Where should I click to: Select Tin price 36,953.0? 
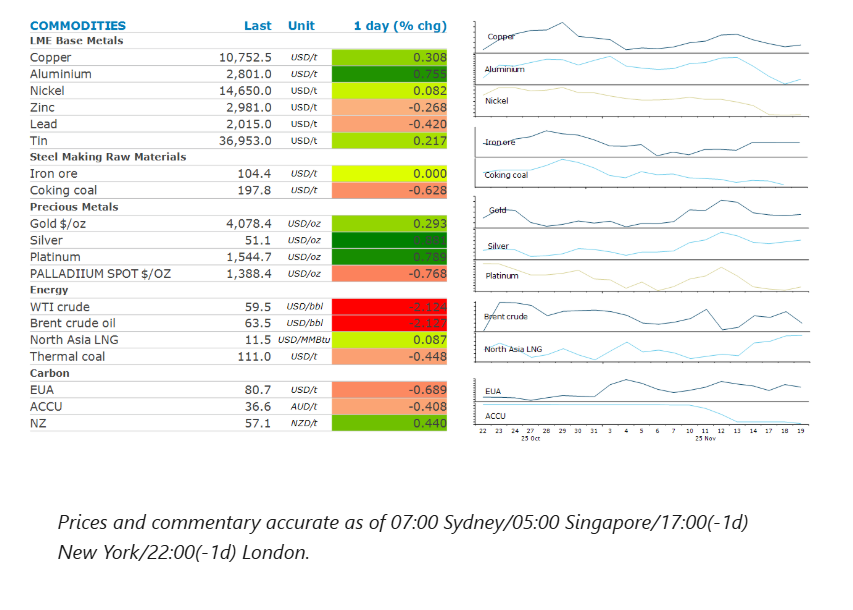click(245, 141)
